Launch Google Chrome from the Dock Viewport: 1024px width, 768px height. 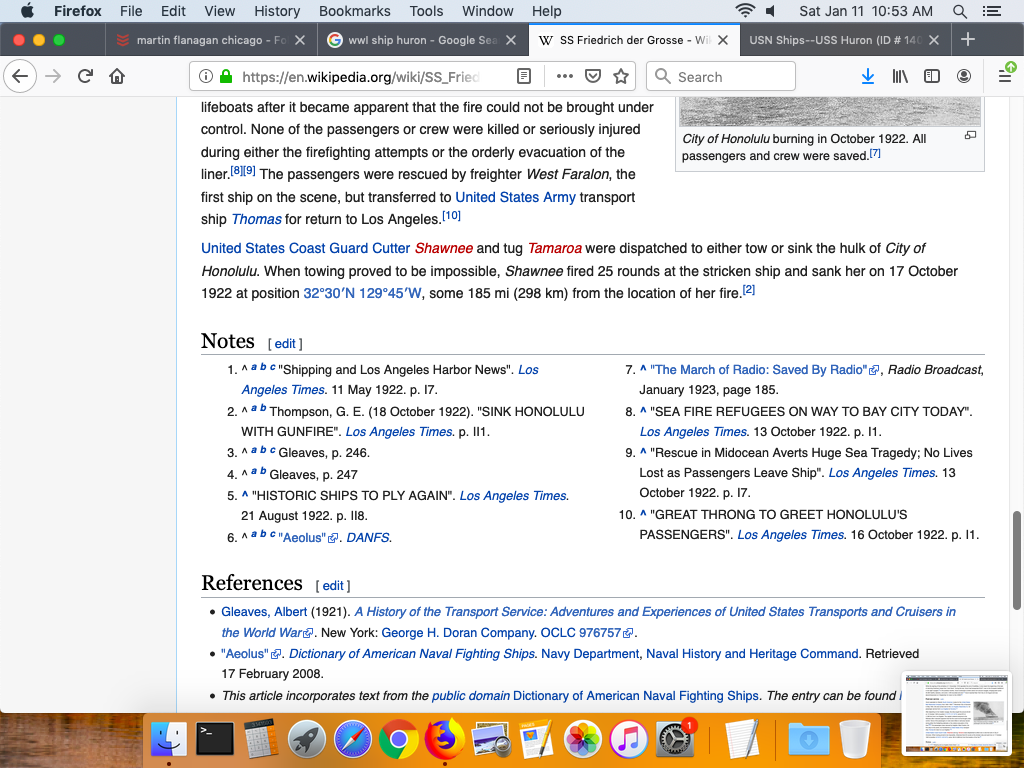(398, 740)
